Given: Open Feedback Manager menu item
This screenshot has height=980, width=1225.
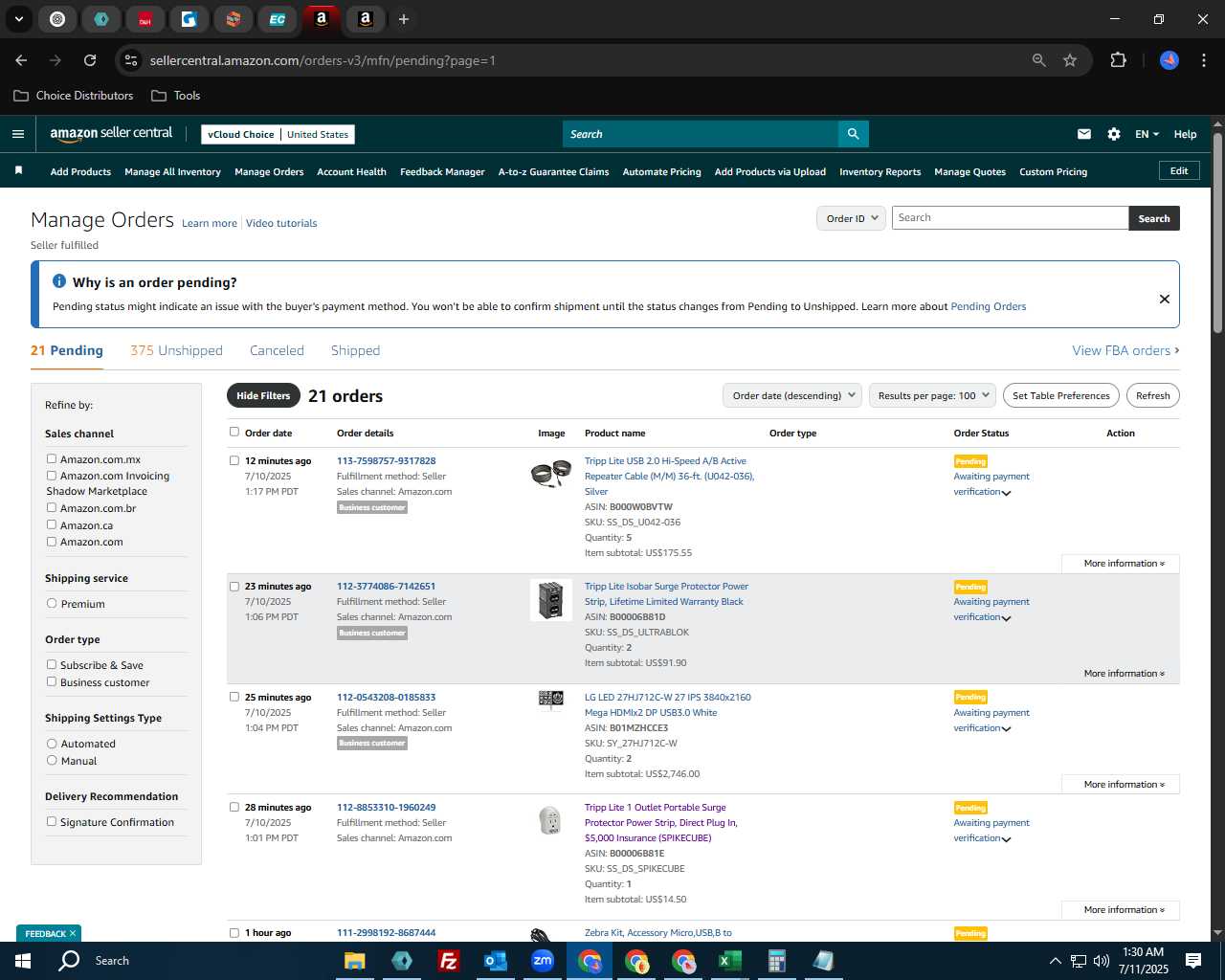Looking at the screenshot, I should point(442,172).
